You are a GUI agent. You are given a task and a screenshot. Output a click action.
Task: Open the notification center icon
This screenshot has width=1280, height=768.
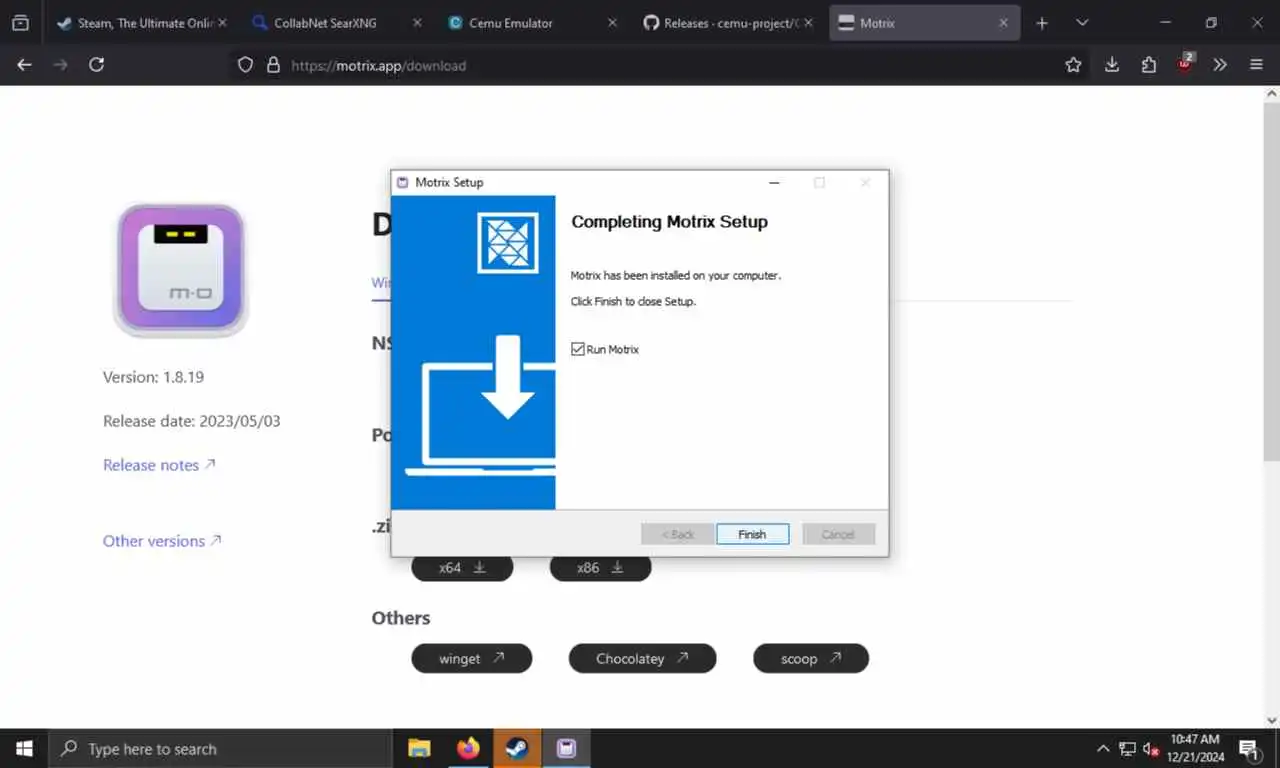pyautogui.click(x=1249, y=748)
